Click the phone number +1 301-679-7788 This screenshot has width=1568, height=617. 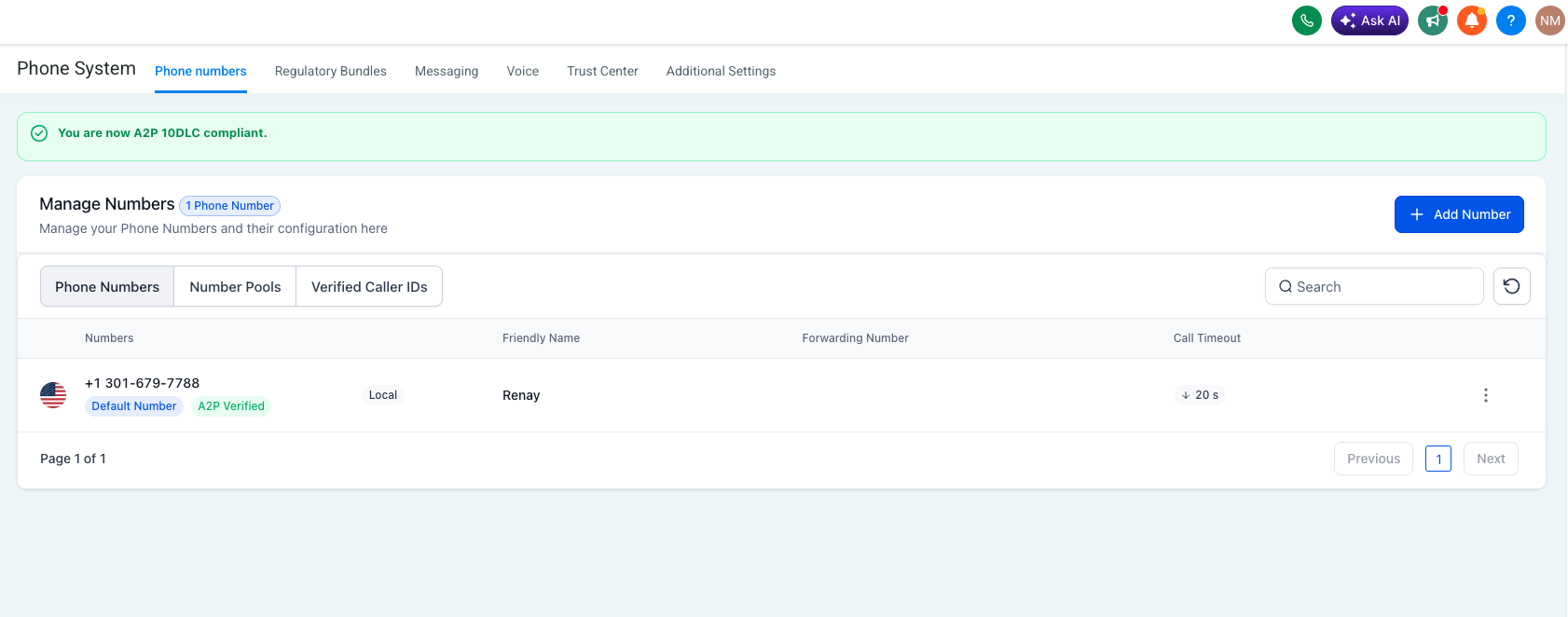pos(143,383)
